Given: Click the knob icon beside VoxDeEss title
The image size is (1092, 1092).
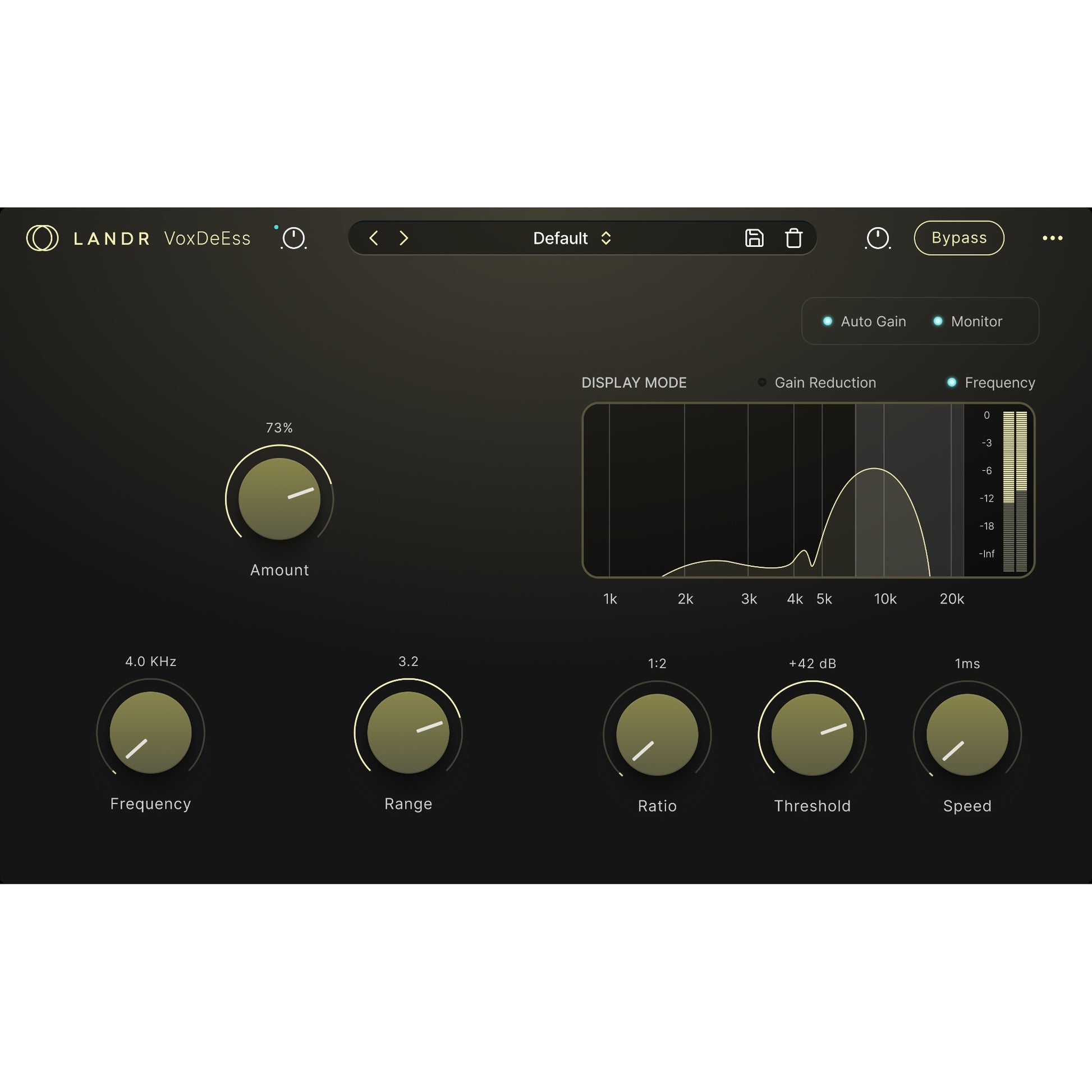Looking at the screenshot, I should 293,238.
